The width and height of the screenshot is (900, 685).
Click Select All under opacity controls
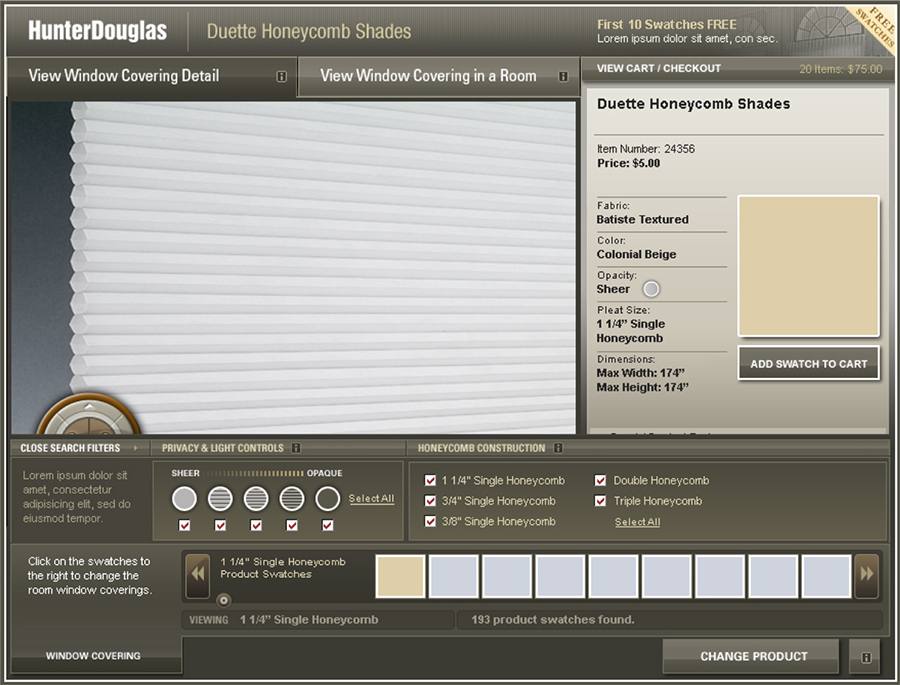click(371, 498)
